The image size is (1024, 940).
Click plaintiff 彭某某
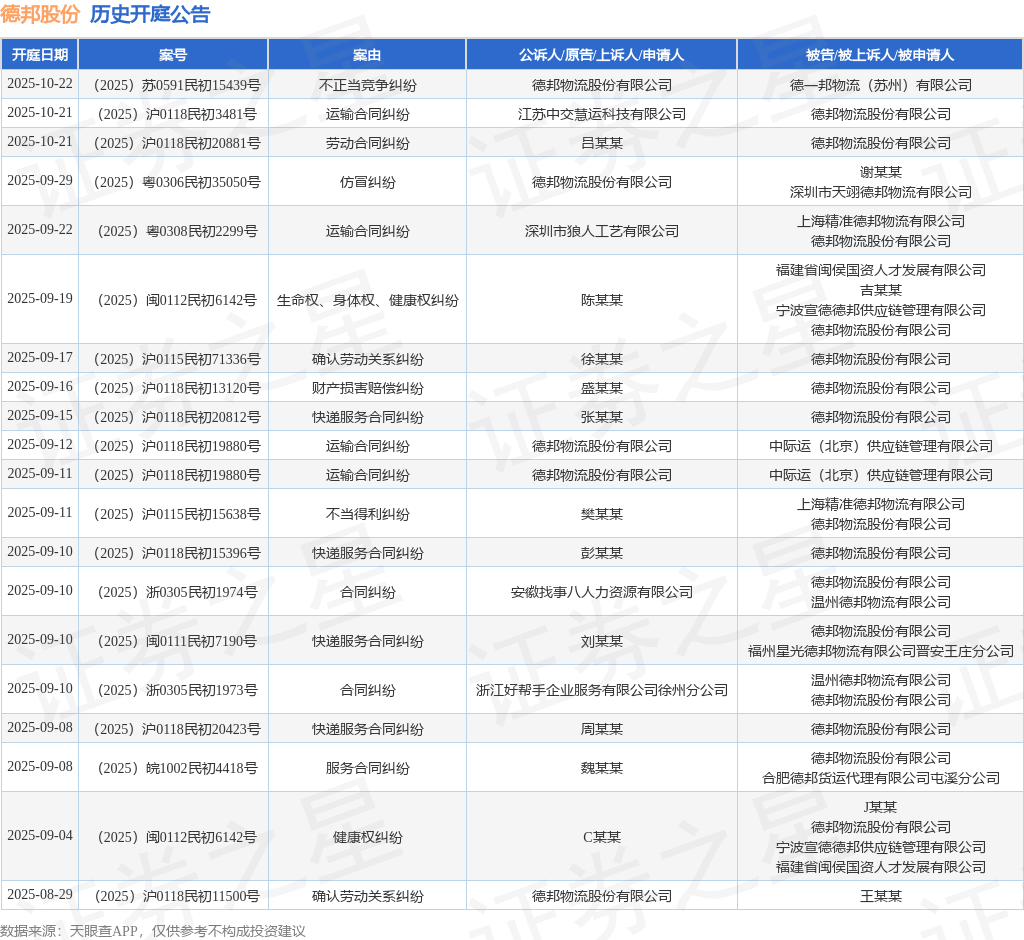pyautogui.click(x=601, y=553)
